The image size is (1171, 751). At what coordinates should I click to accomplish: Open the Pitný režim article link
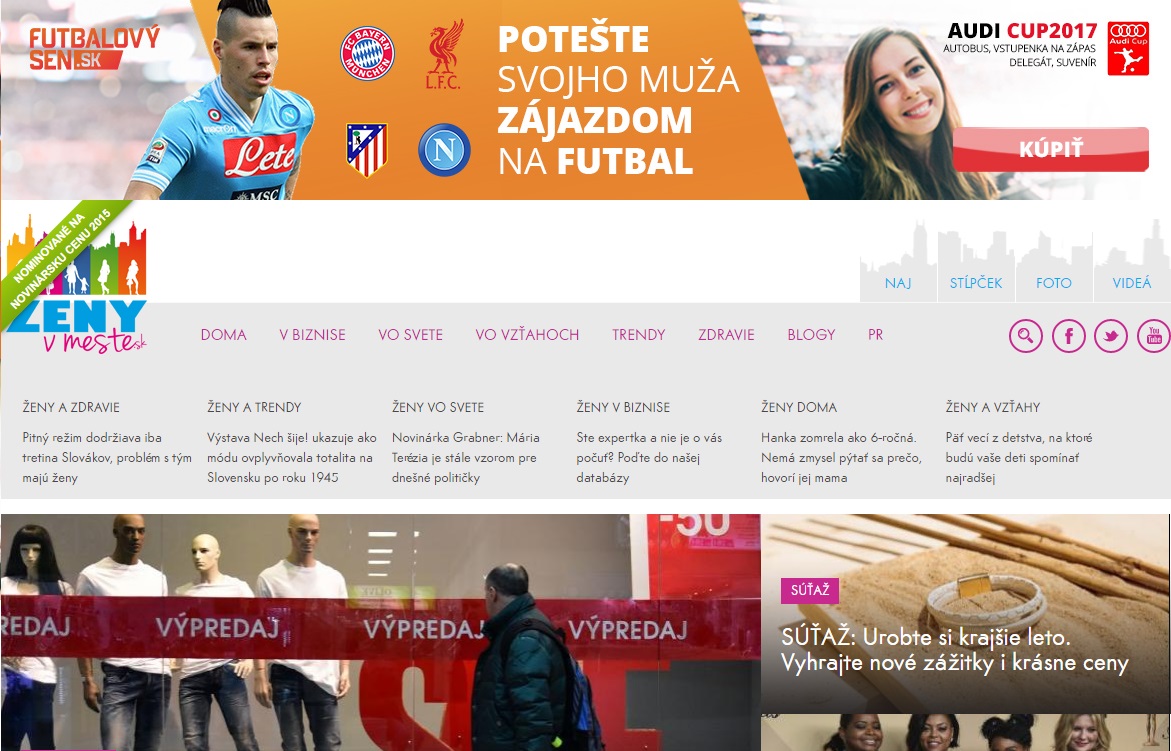tap(107, 458)
